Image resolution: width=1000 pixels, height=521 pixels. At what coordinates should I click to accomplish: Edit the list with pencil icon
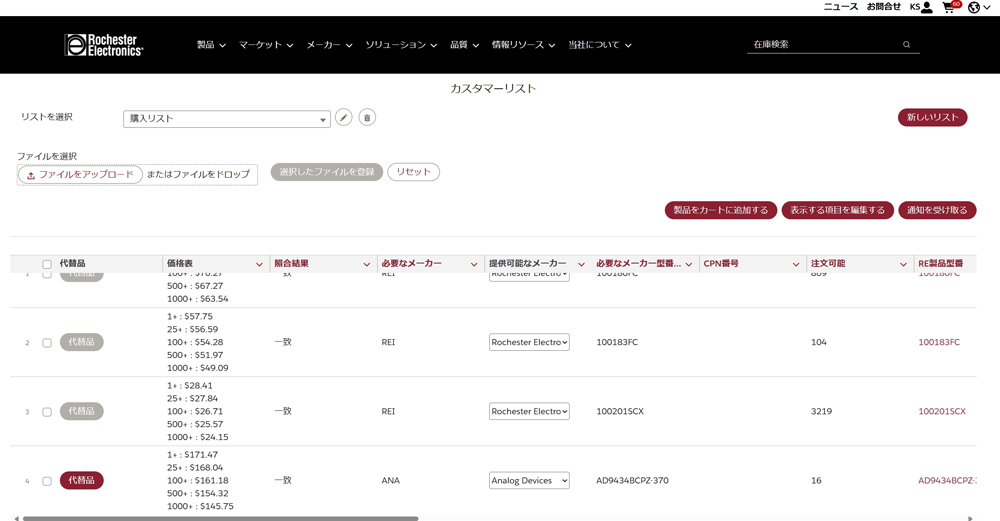[x=344, y=117]
